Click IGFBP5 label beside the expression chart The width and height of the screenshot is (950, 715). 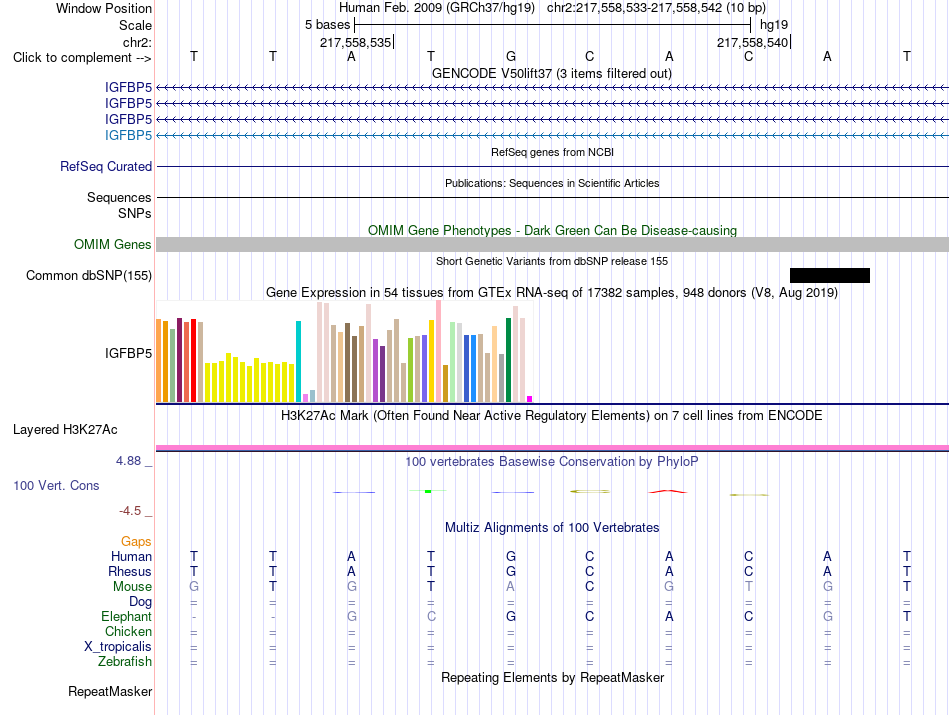click(128, 353)
